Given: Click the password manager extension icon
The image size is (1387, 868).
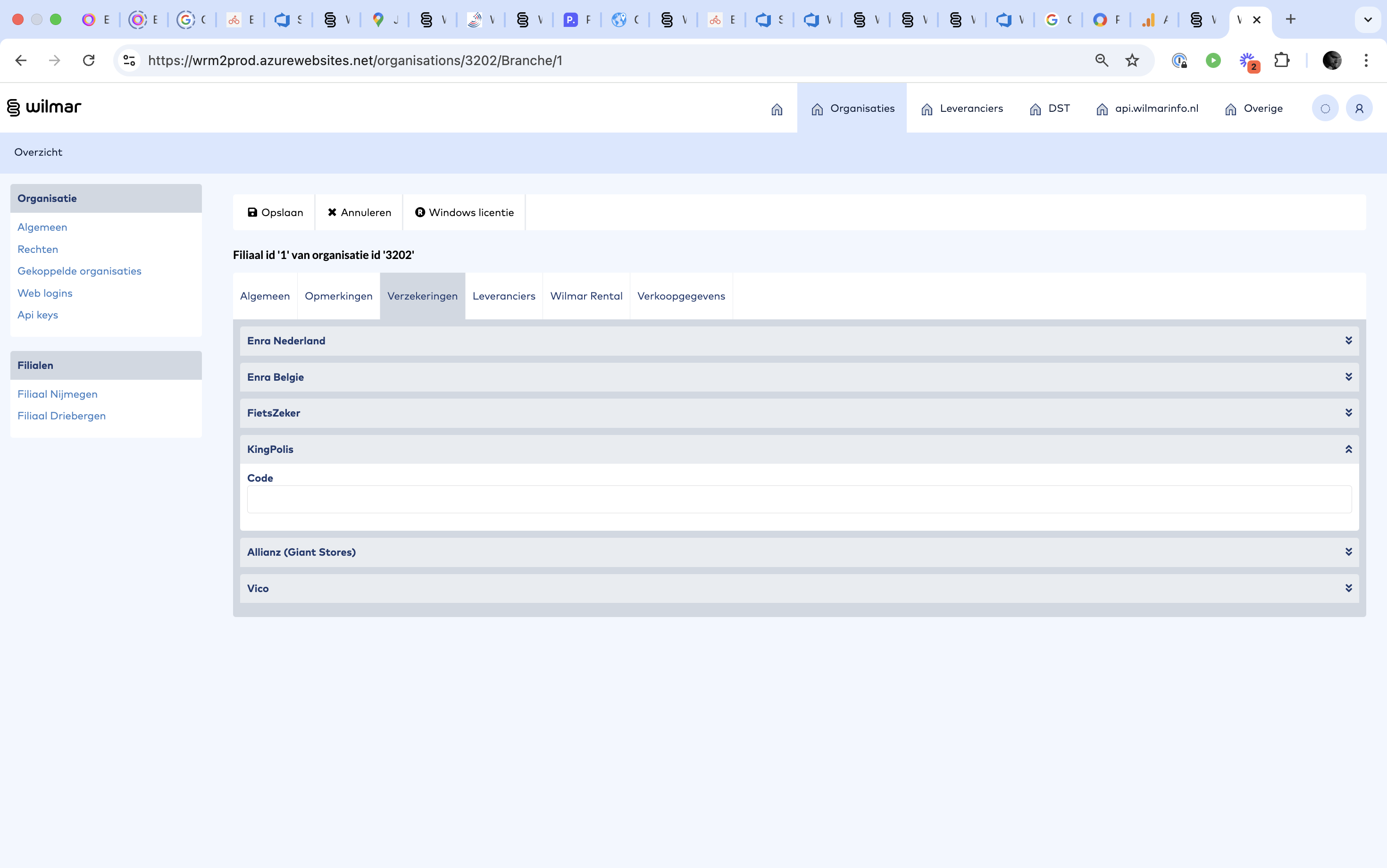Looking at the screenshot, I should click(1179, 60).
